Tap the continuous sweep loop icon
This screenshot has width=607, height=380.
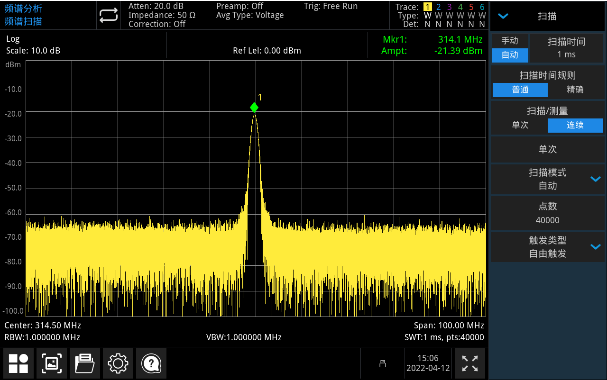(108, 15)
